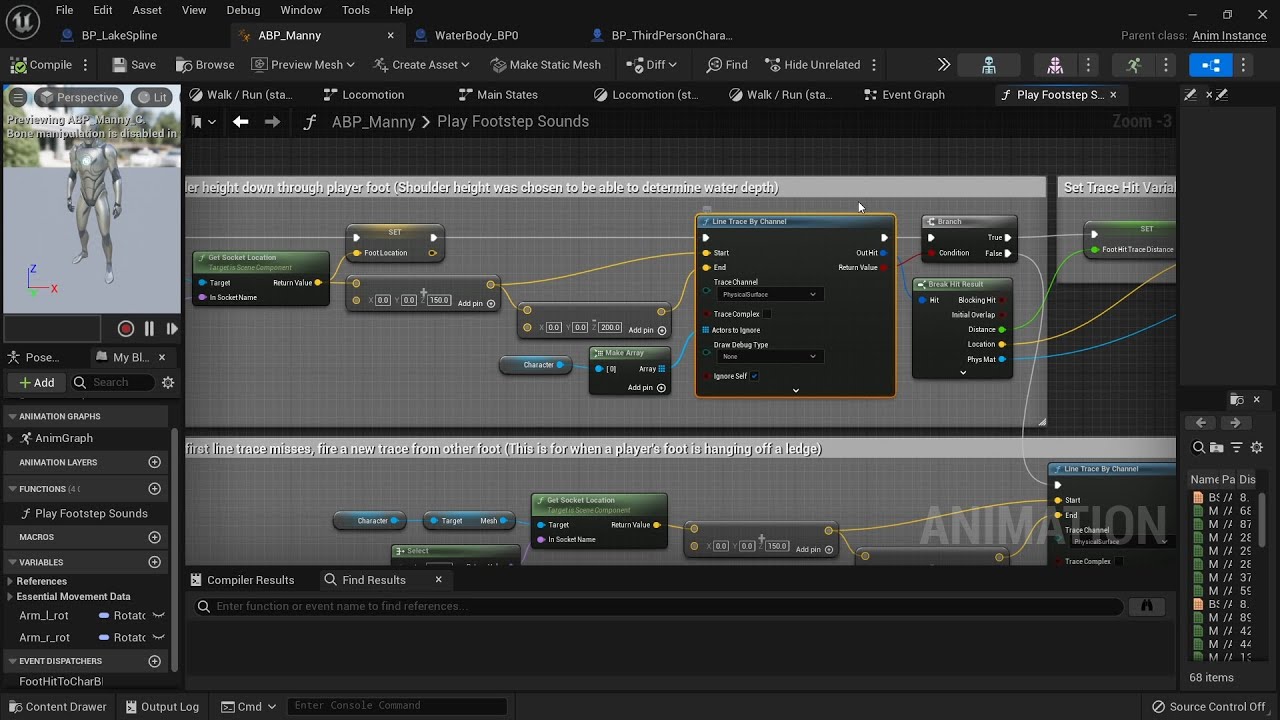
Task: Switch to the Main States tab
Action: (498, 95)
